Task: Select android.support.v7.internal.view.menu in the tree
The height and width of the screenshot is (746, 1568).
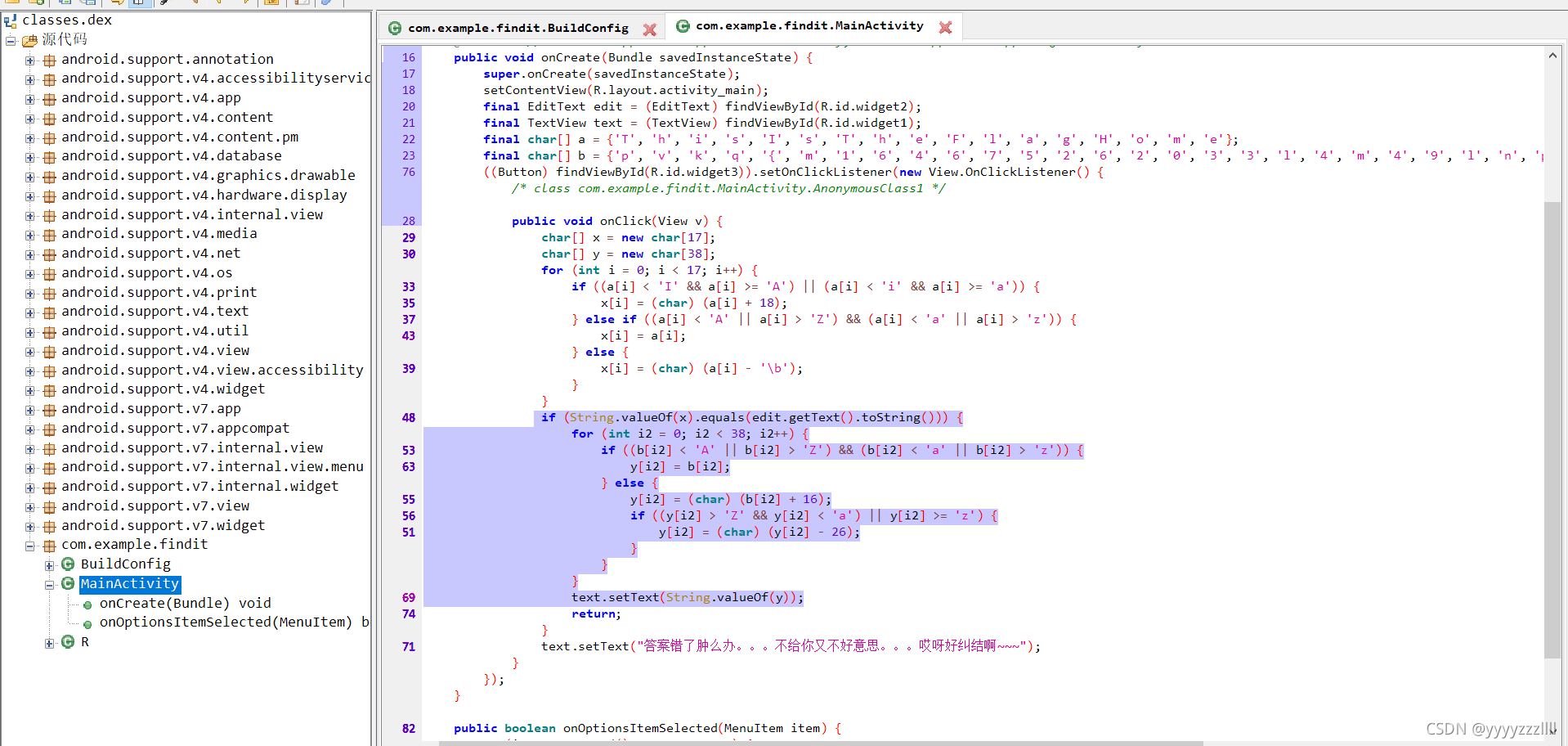Action: click(x=213, y=467)
